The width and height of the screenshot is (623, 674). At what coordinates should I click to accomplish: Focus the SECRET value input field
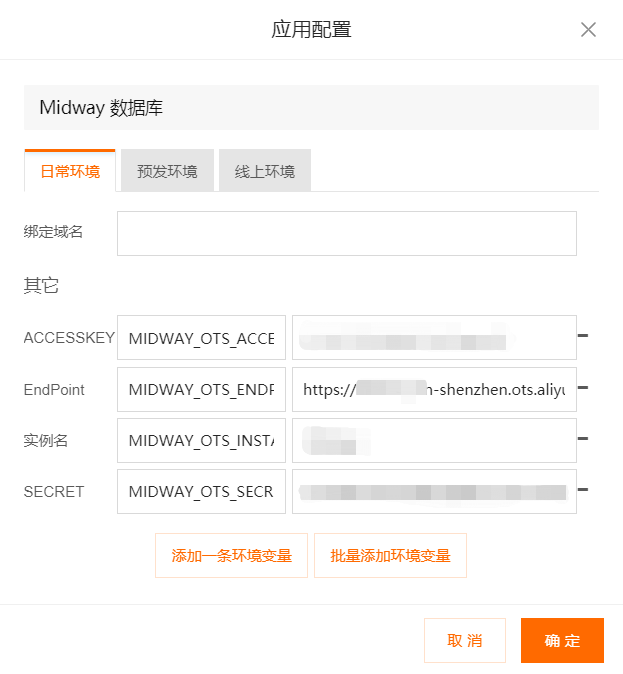click(434, 491)
